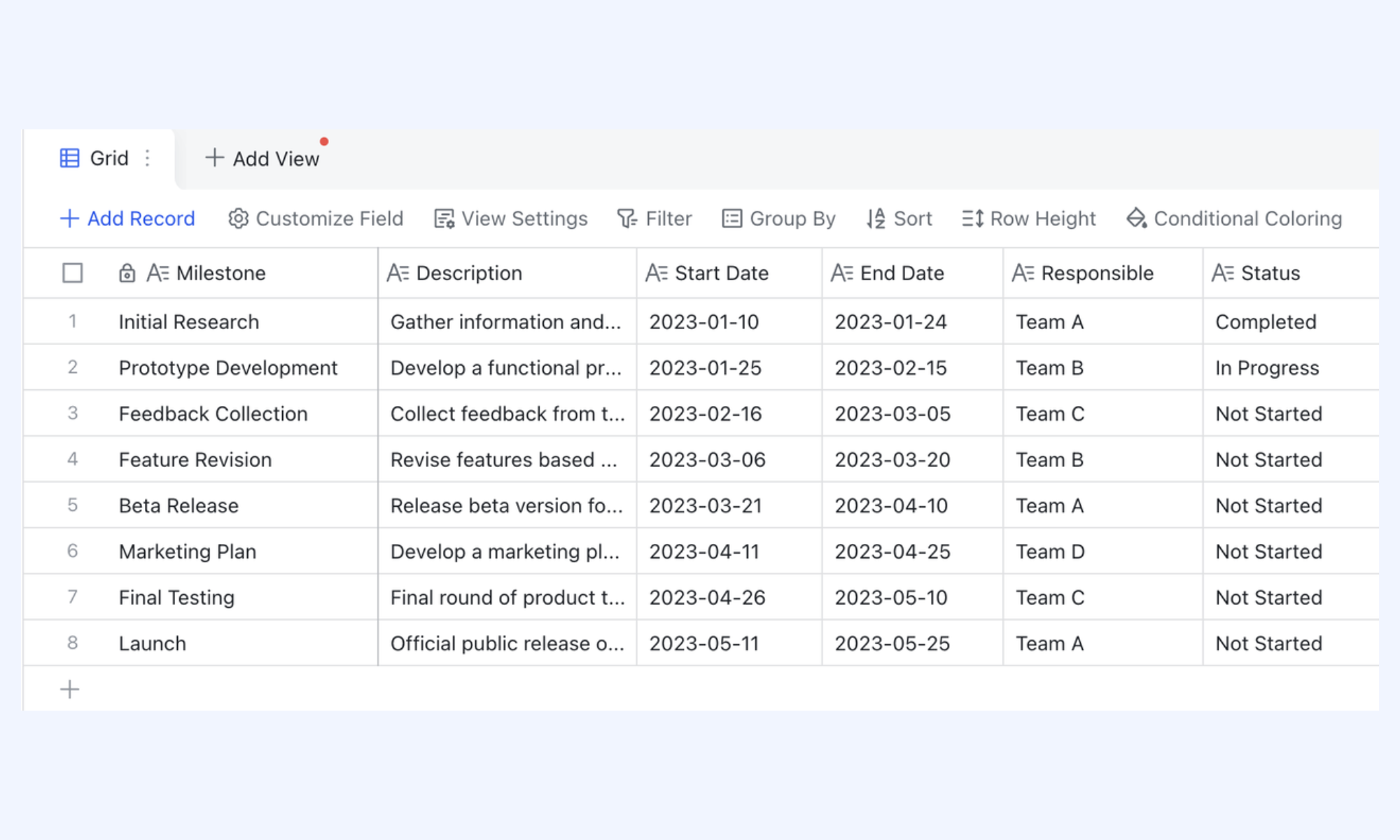The image size is (1400, 840).
Task: Click the text-type icon of End Date column
Action: coord(842,273)
